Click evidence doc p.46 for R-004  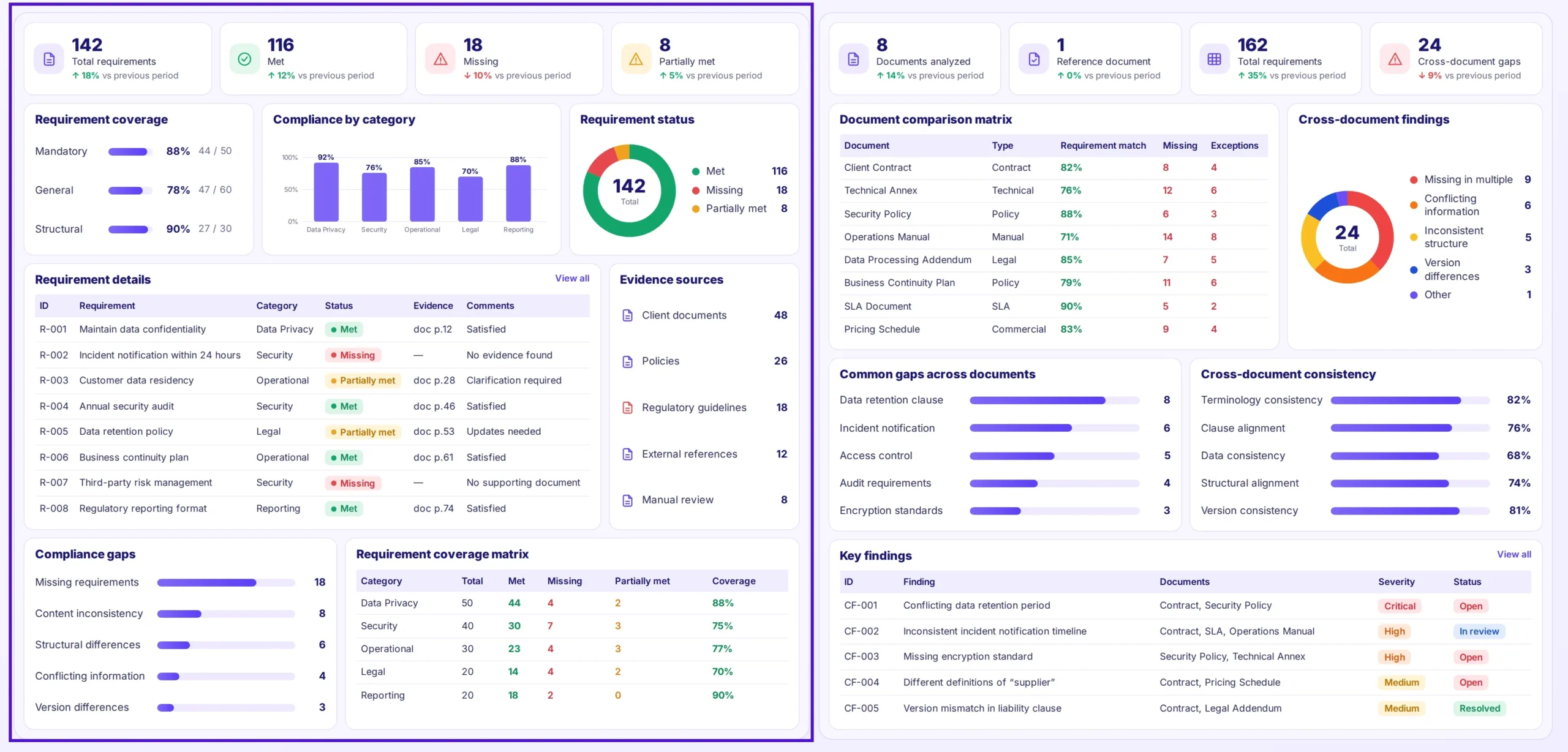click(434, 406)
